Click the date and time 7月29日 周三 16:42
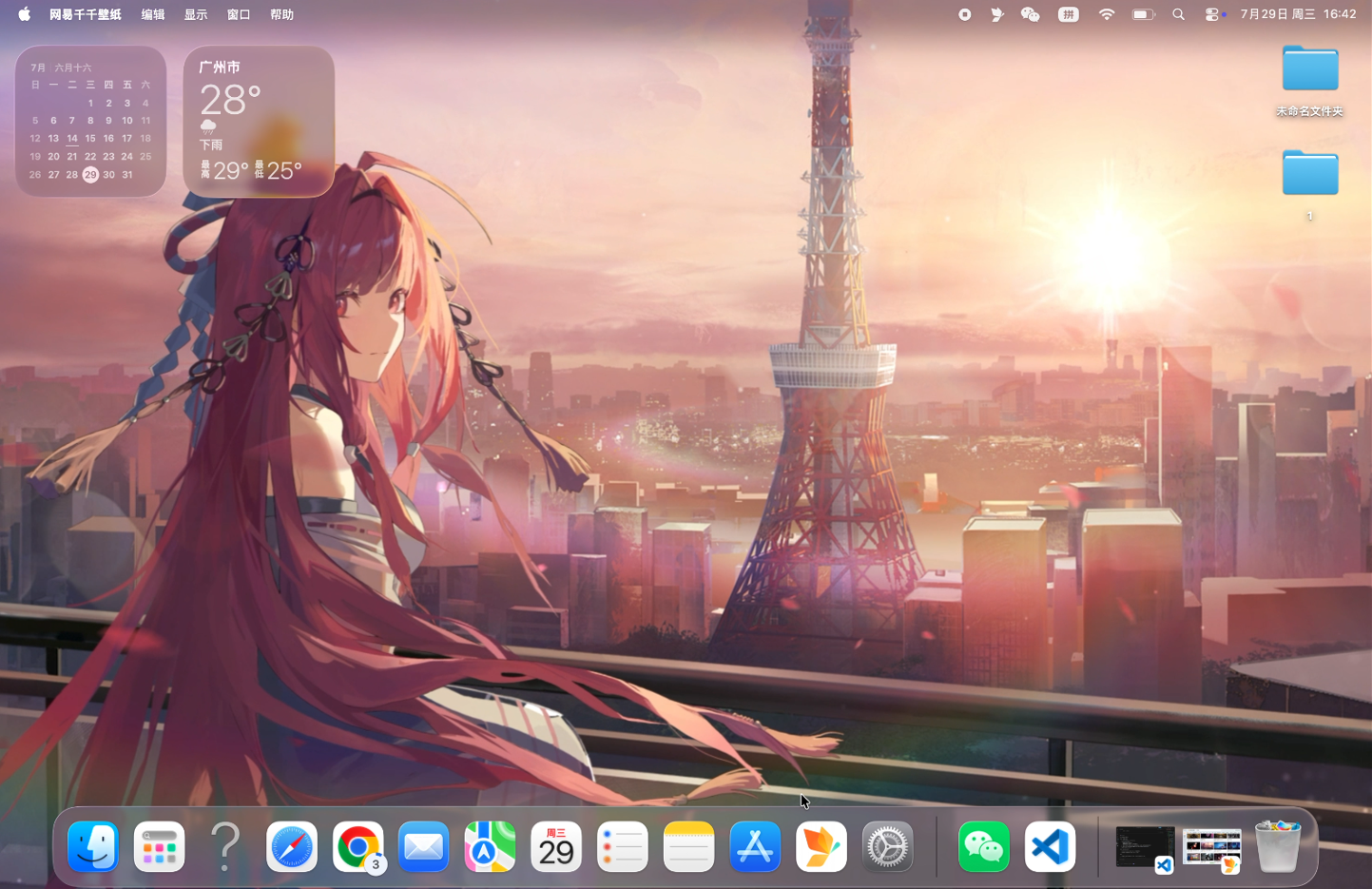Viewport: 1372px width, 889px height. point(1298,14)
